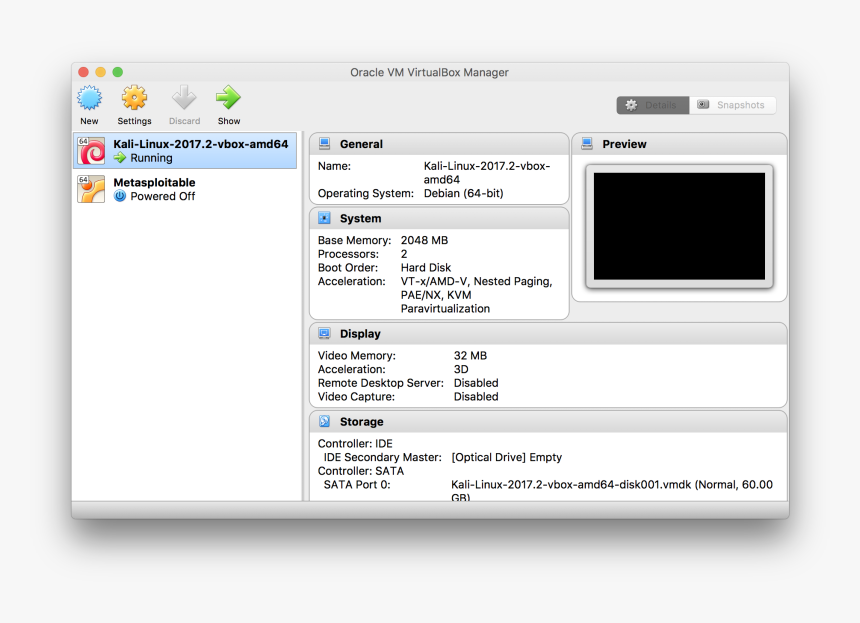The height and width of the screenshot is (623, 860).
Task: Click the 2048 MB base memory value
Action: tap(424, 240)
